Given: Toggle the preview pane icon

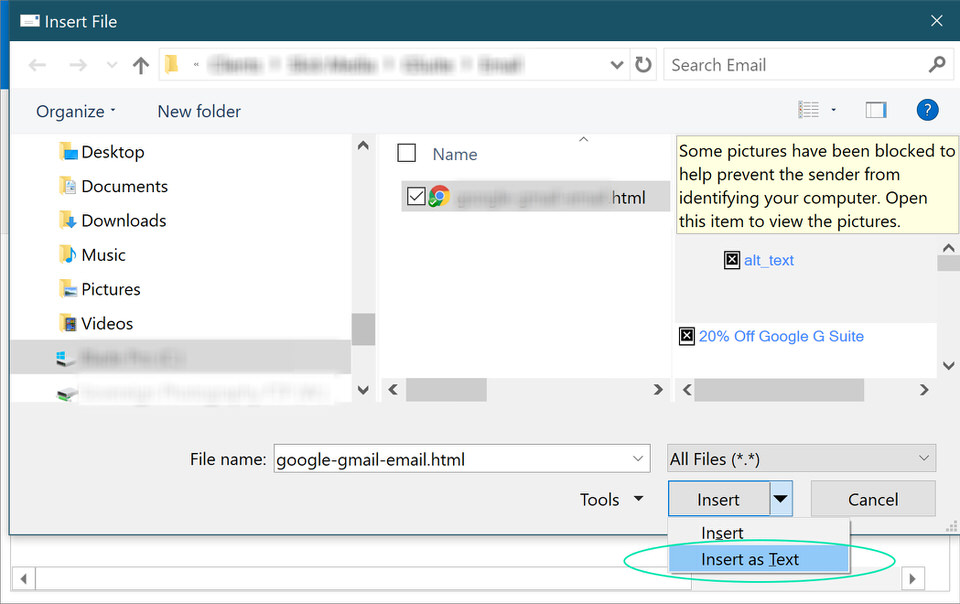Looking at the screenshot, I should pos(875,110).
